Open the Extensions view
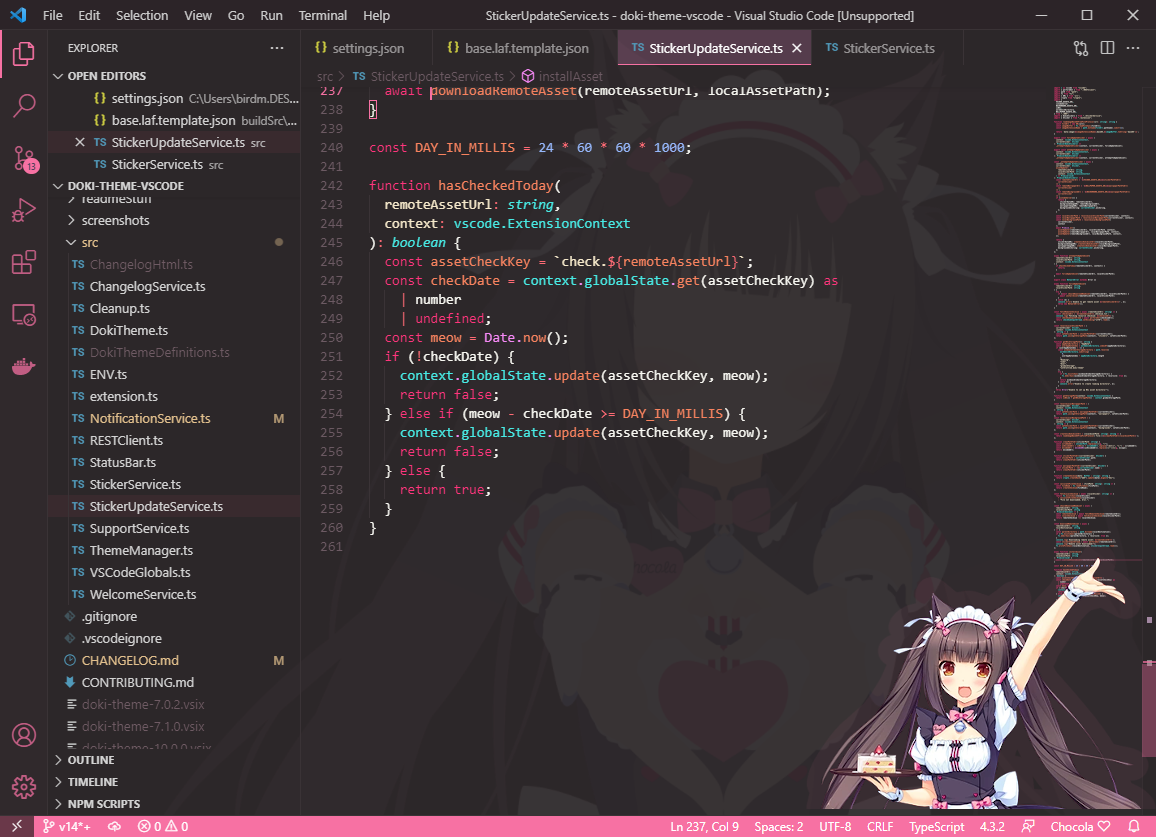This screenshot has height=837, width=1156. click(24, 262)
